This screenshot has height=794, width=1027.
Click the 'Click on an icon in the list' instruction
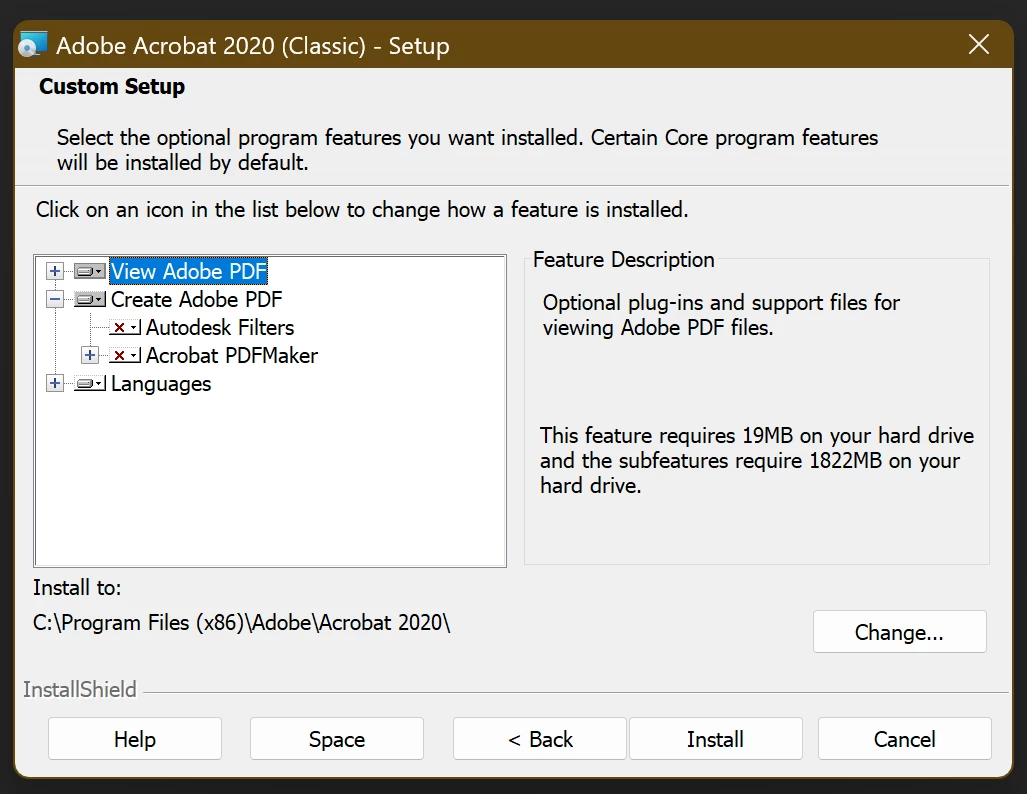(x=362, y=210)
